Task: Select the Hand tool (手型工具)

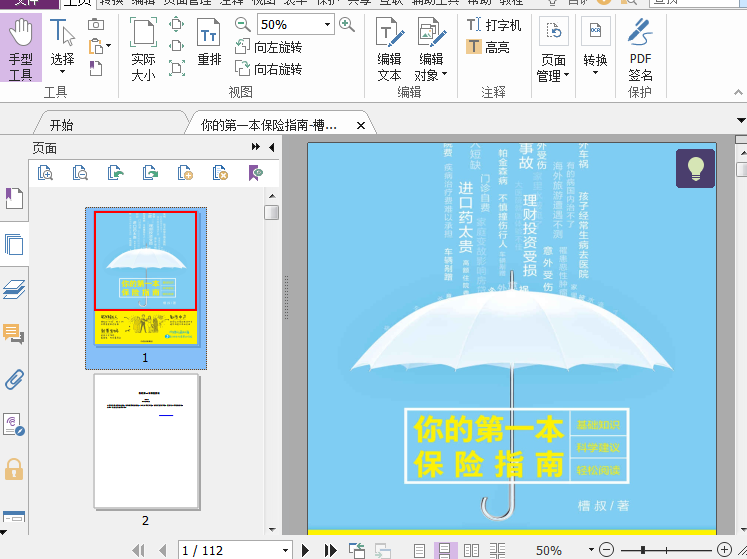Action: point(21,48)
